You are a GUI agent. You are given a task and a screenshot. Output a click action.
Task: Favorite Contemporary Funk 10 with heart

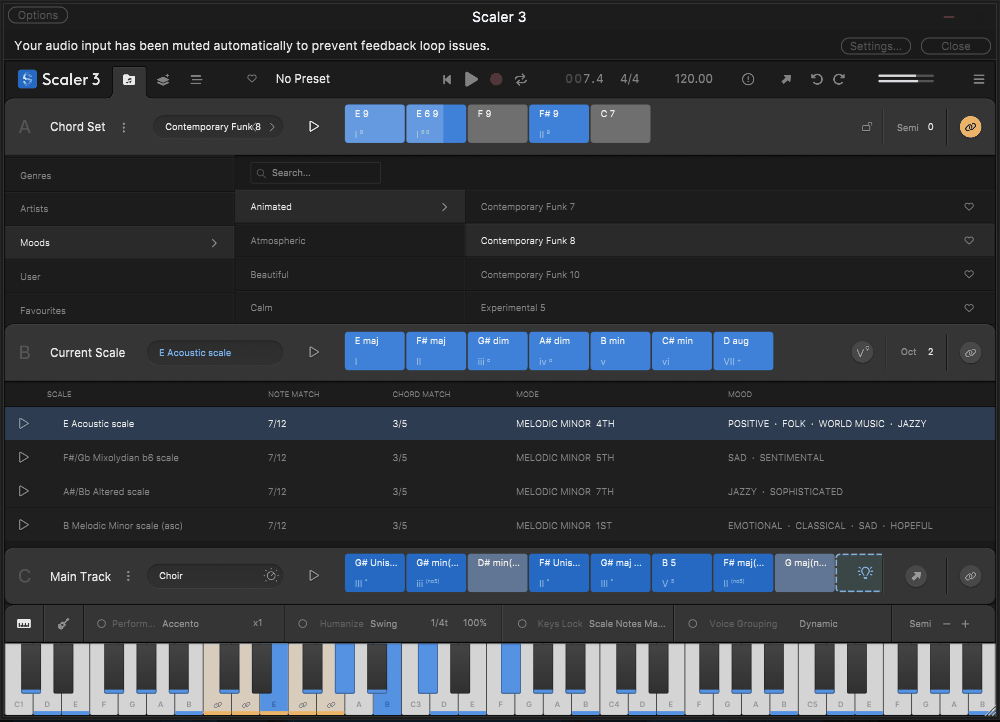(969, 274)
